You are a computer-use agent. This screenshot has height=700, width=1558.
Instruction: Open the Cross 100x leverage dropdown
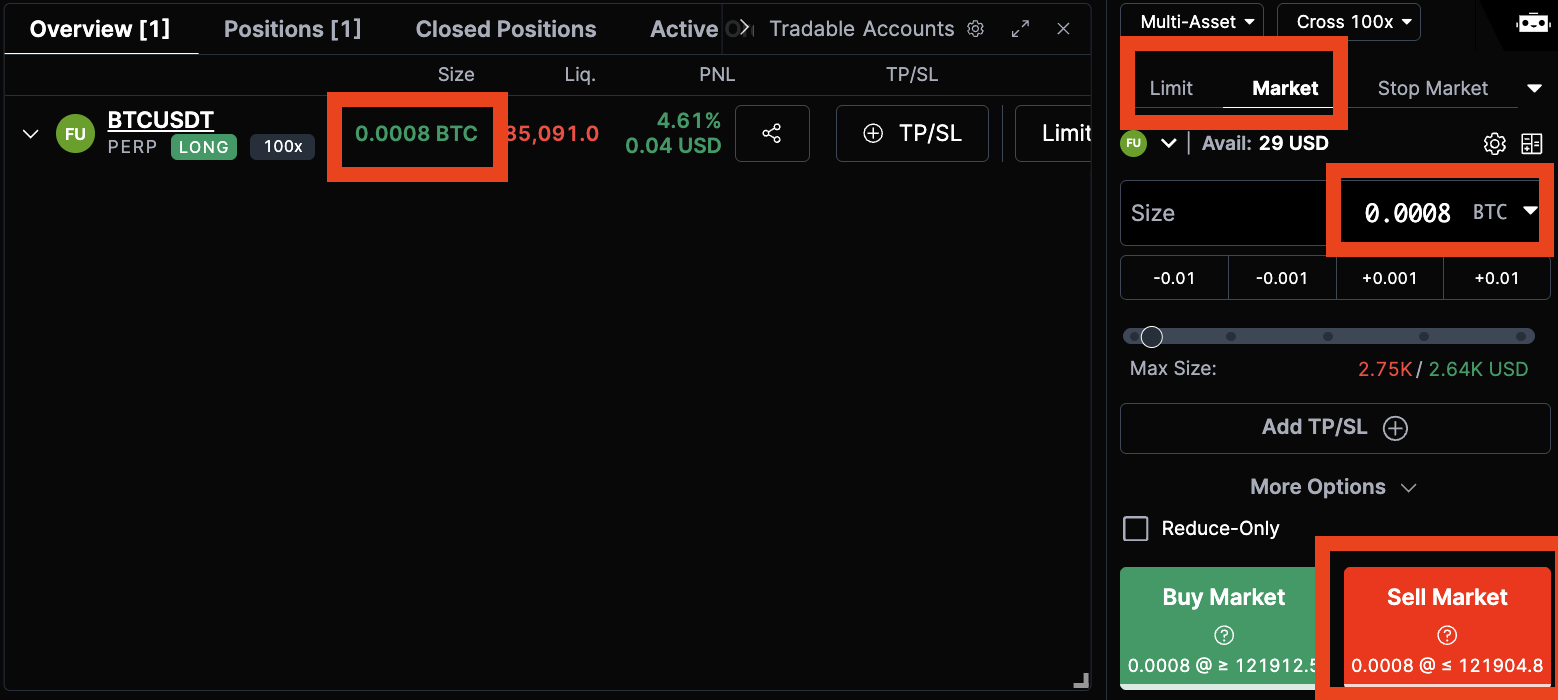tap(1348, 20)
